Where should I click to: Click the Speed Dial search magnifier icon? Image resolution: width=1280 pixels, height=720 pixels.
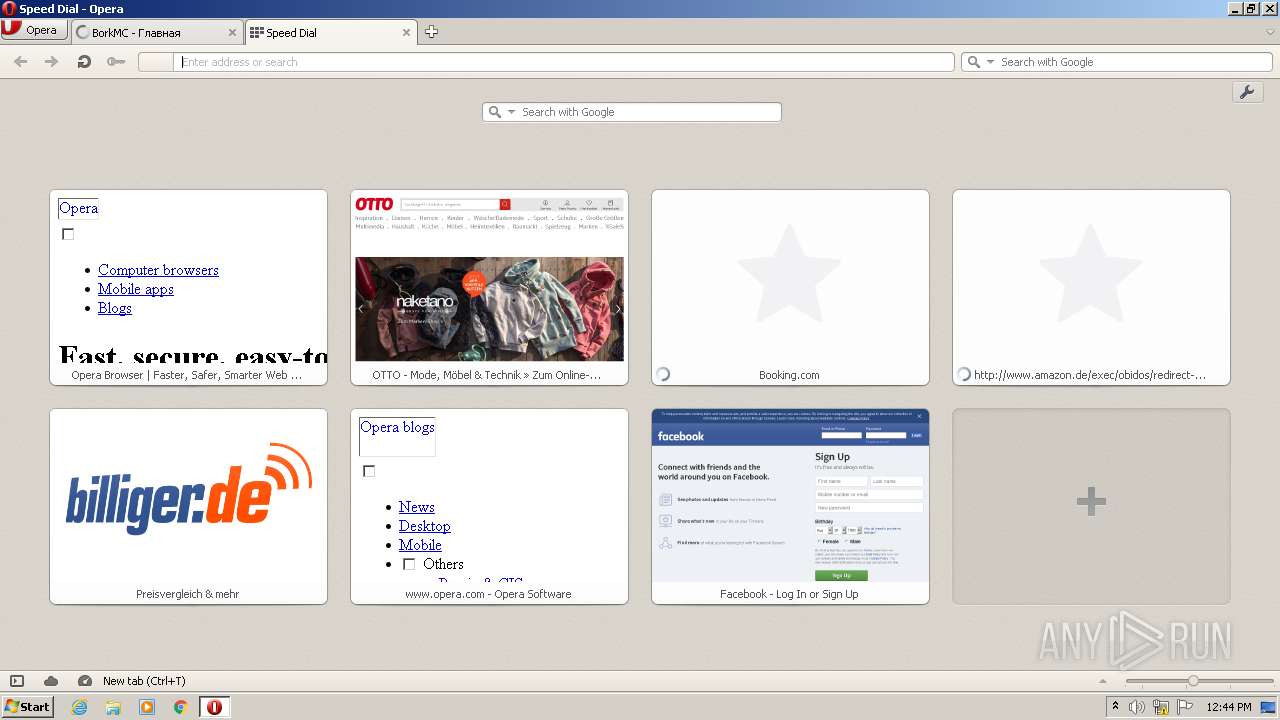pyautogui.click(x=494, y=112)
